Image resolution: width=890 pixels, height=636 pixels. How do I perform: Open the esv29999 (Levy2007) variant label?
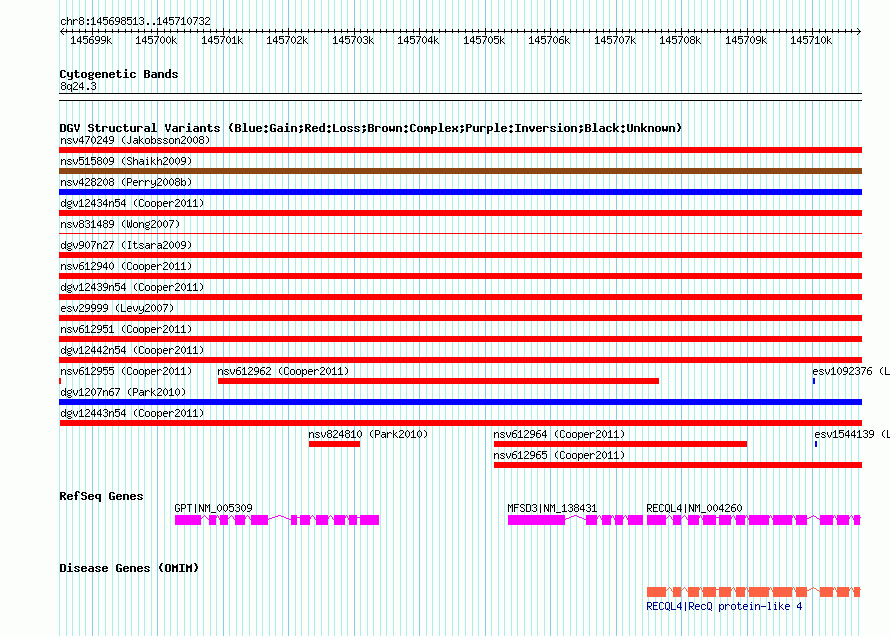[x=117, y=308]
